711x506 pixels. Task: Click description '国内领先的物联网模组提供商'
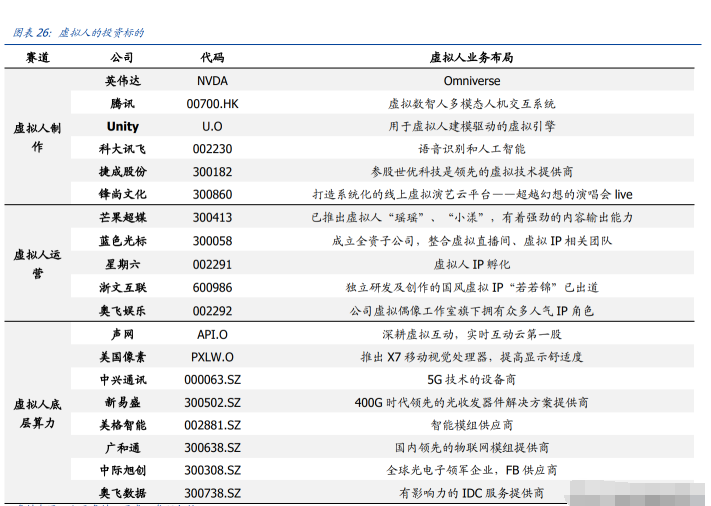(x=472, y=448)
